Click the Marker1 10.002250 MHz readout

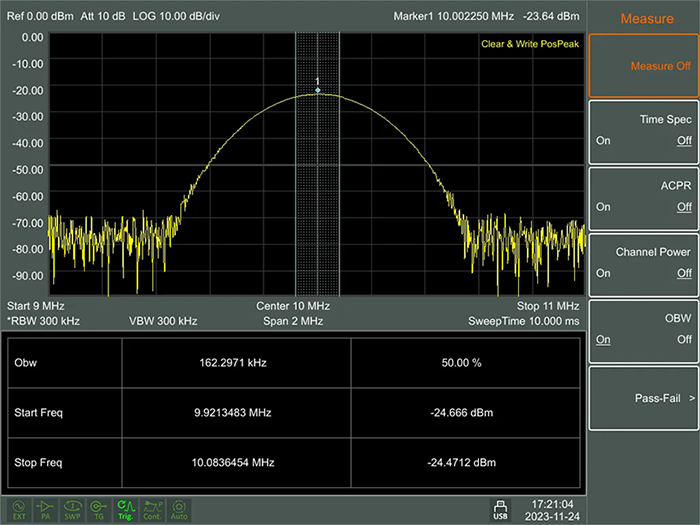tap(453, 16)
